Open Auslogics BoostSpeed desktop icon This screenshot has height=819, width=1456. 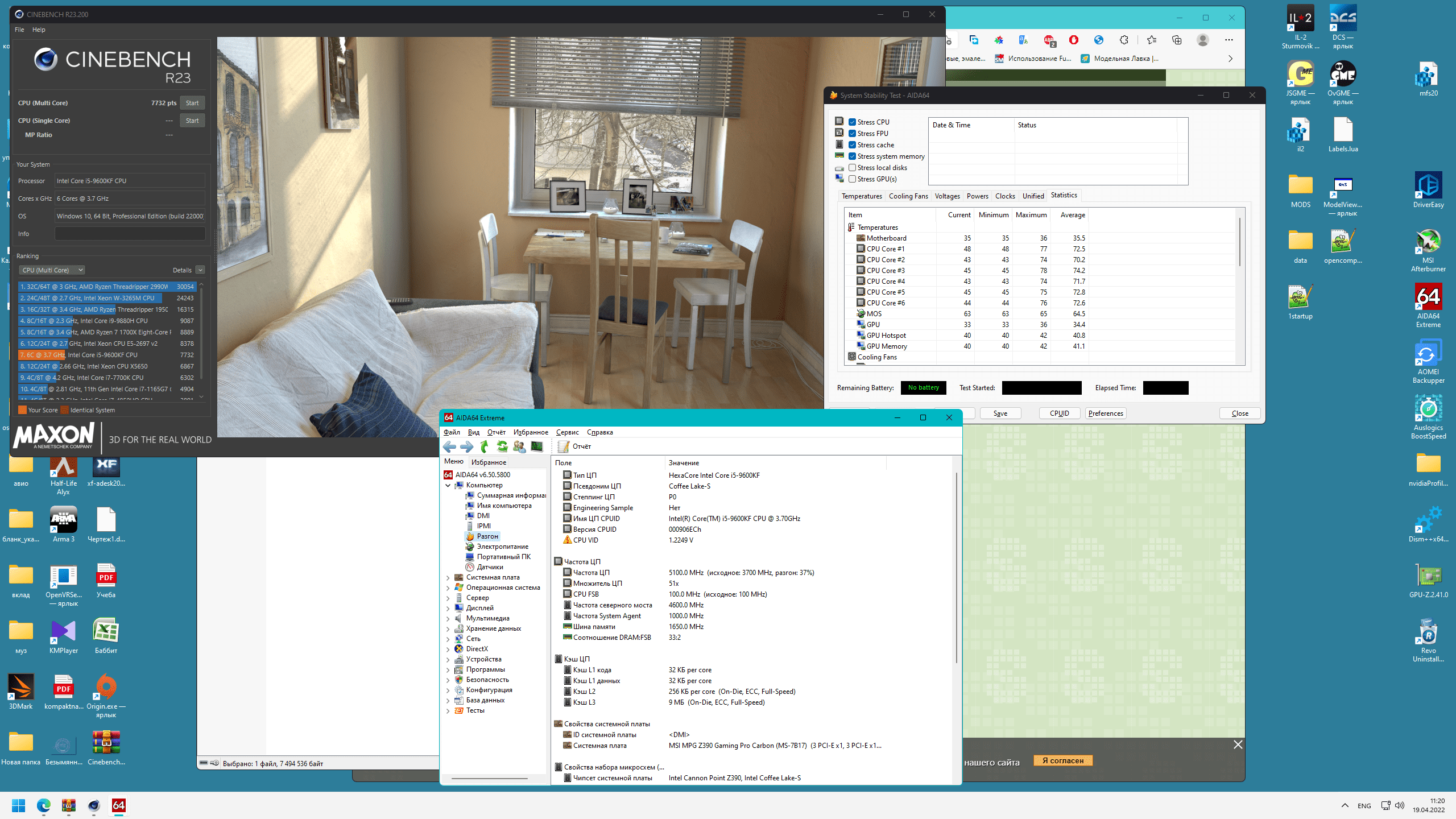point(1428,417)
